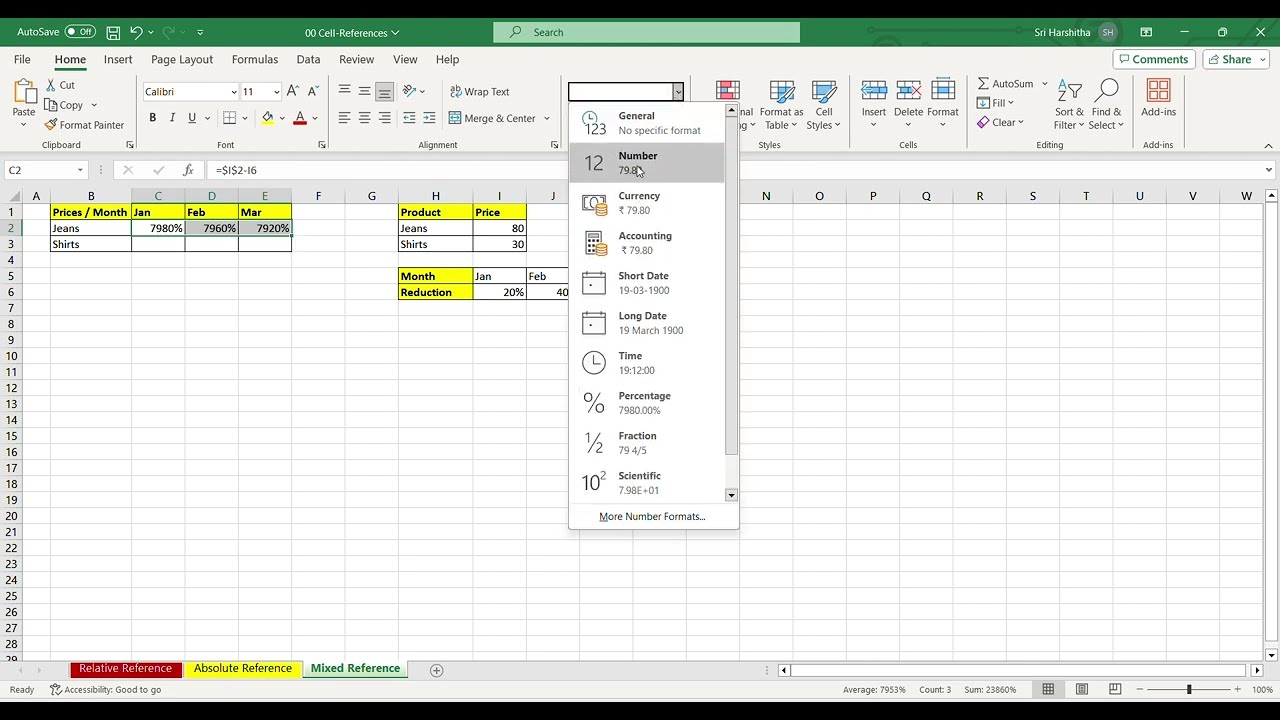Click the zoom slider handle
The width and height of the screenshot is (1280, 720).
[x=1189, y=689]
